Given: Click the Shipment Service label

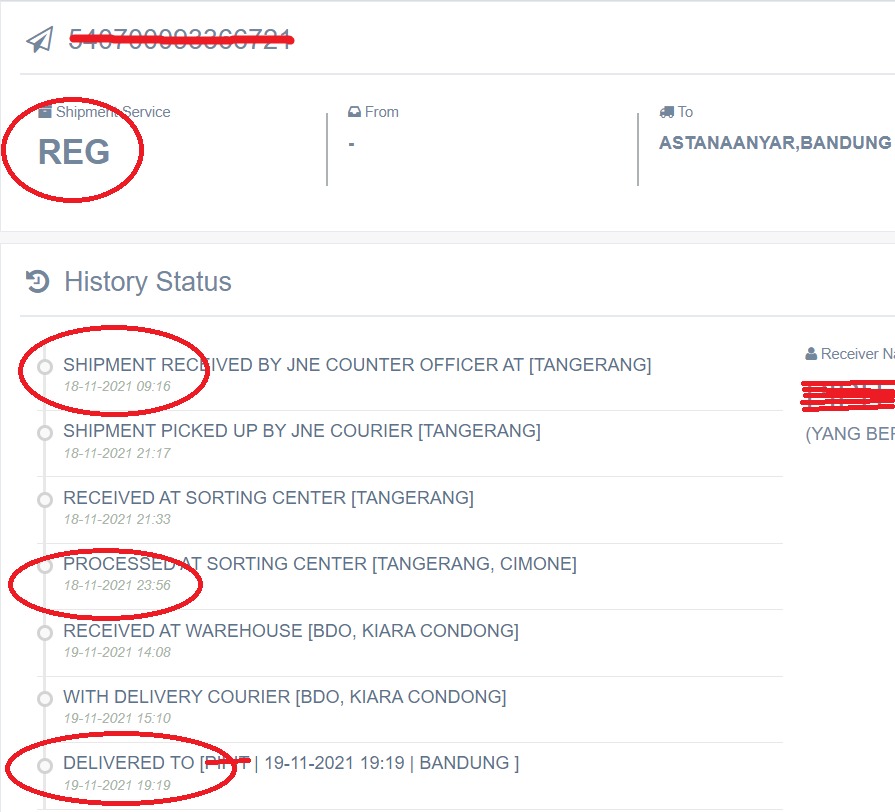Looking at the screenshot, I should (x=113, y=112).
